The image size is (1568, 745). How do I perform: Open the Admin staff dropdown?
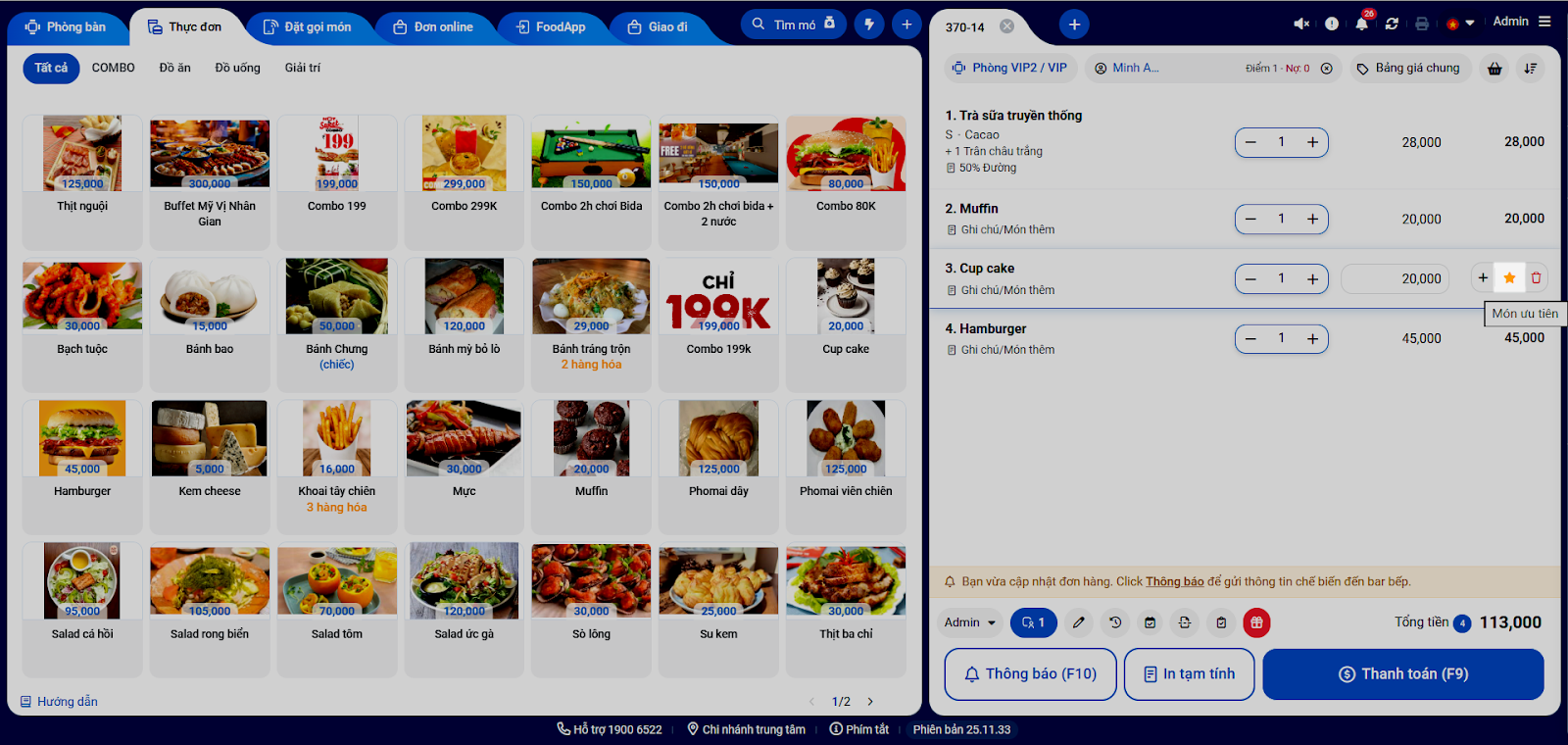[x=969, y=622]
